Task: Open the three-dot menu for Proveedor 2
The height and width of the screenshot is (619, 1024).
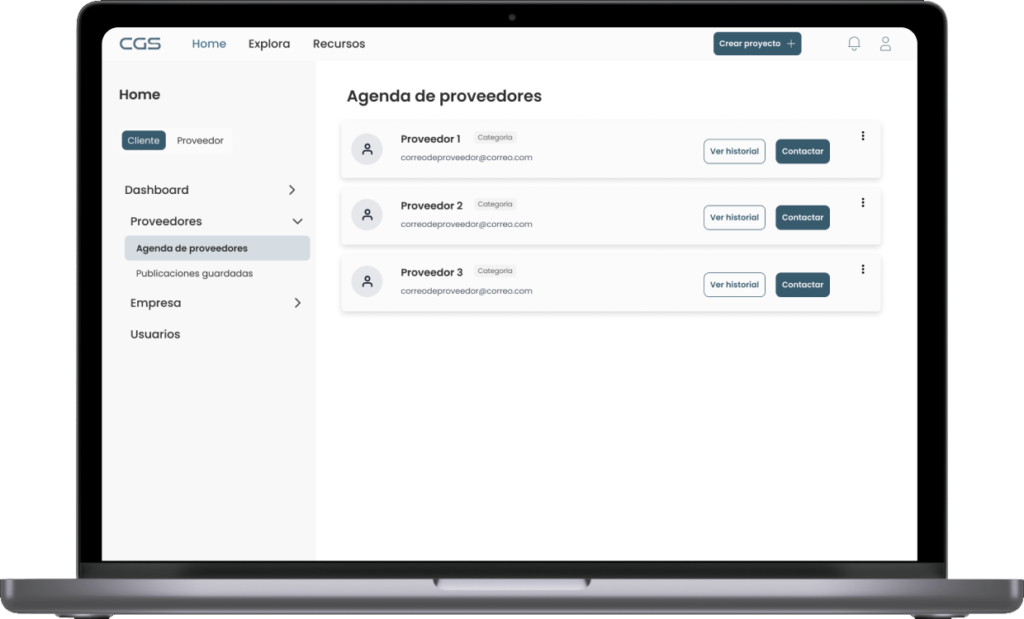Action: tap(863, 203)
